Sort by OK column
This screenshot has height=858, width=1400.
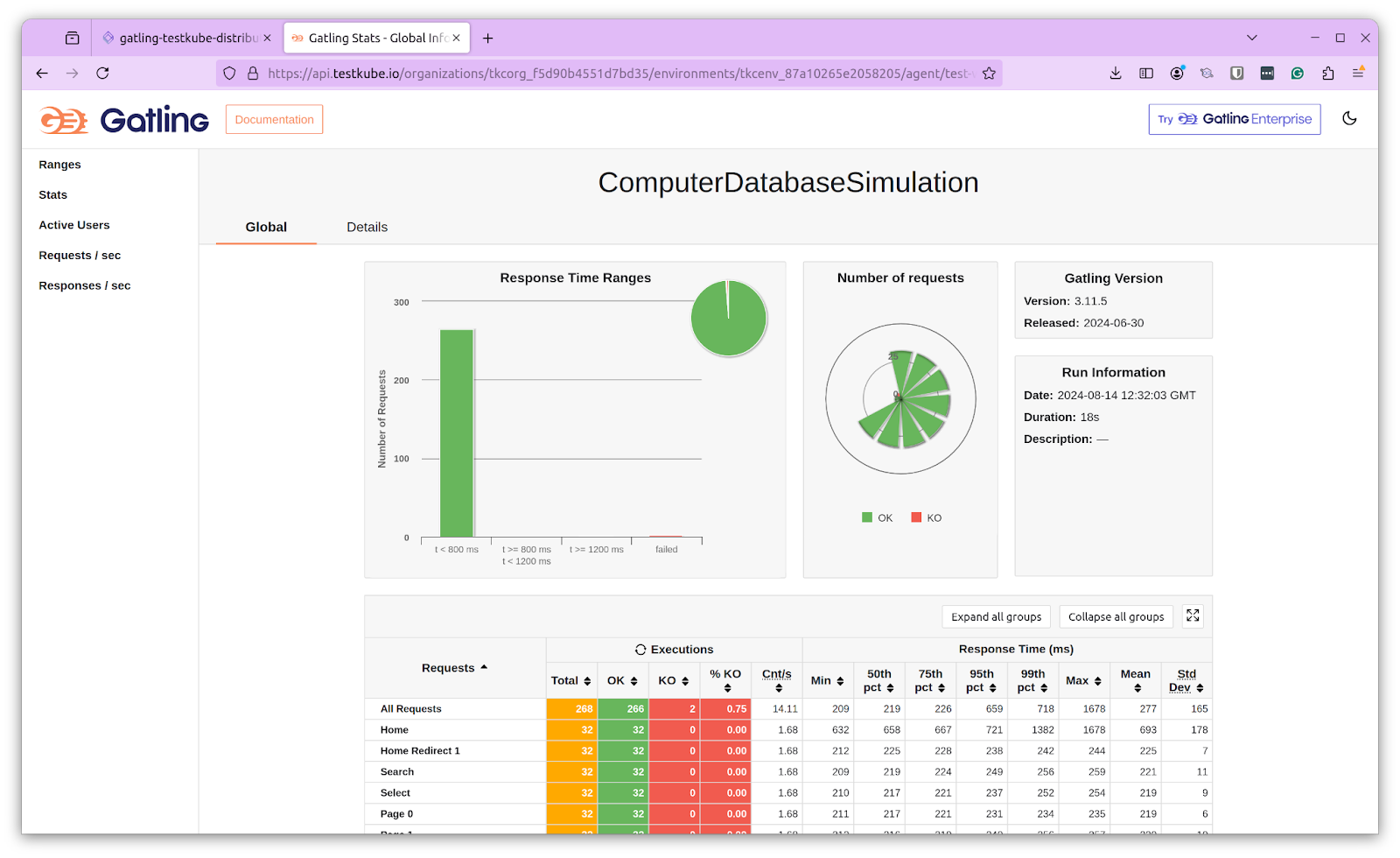[x=622, y=680]
